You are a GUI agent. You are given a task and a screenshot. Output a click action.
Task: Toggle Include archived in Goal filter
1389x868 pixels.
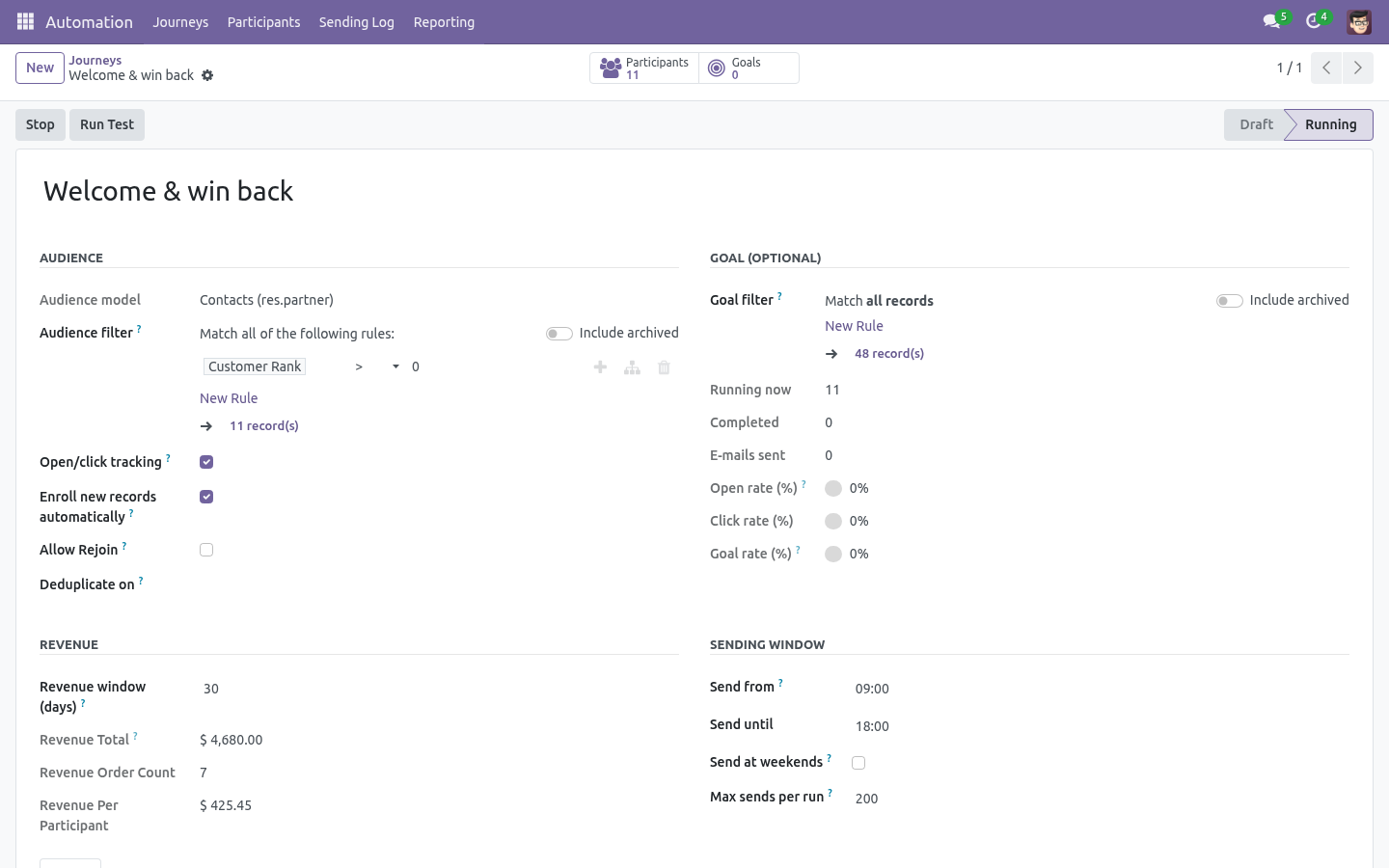(x=1229, y=301)
